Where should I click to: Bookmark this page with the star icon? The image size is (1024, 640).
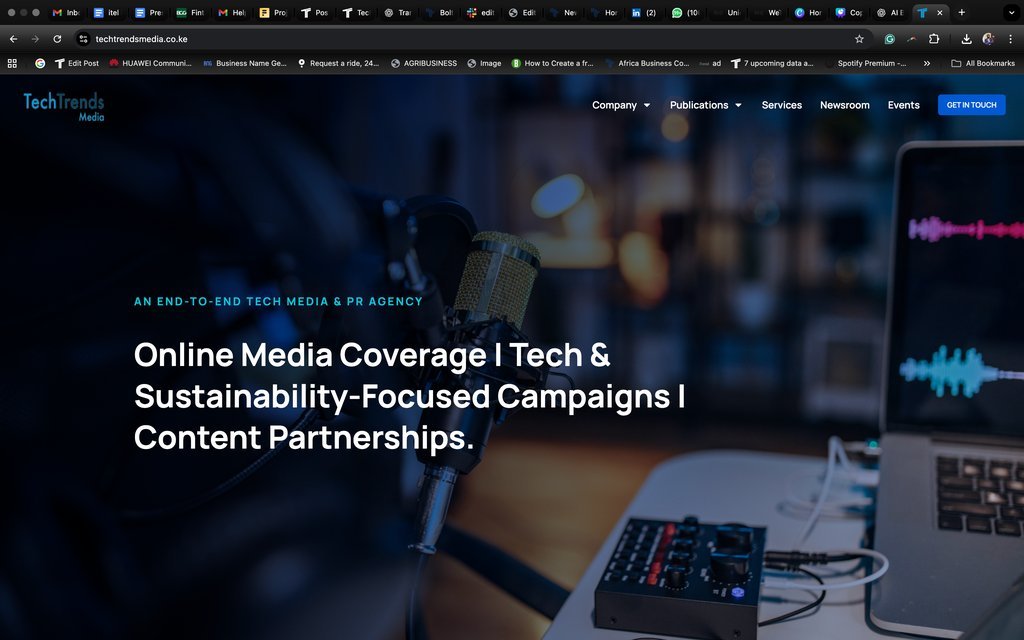pyautogui.click(x=859, y=39)
